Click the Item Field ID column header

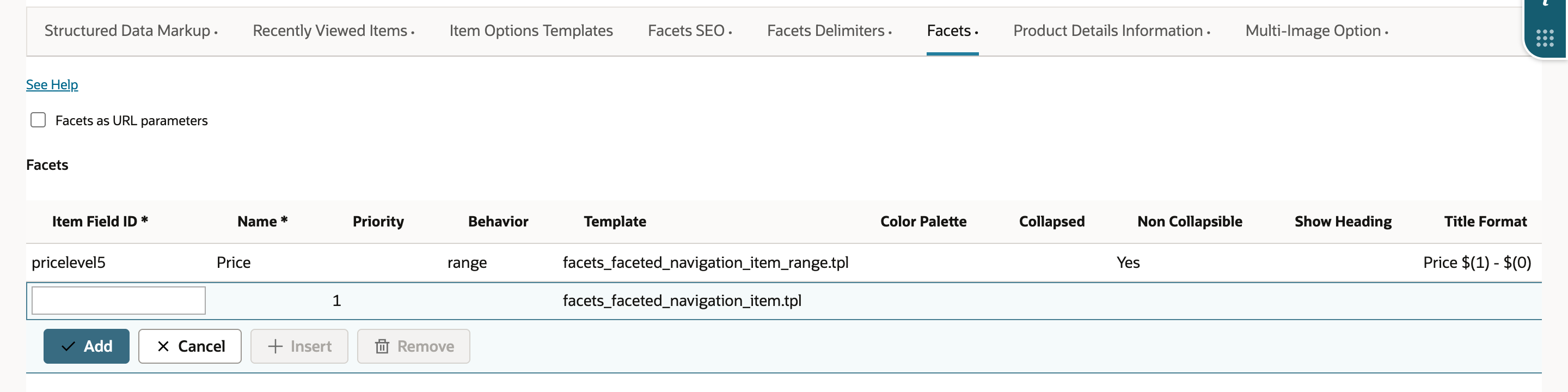(x=100, y=222)
